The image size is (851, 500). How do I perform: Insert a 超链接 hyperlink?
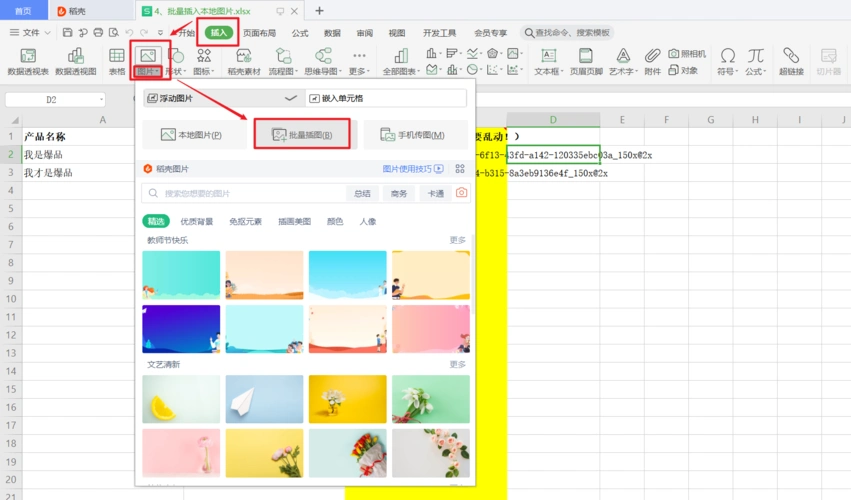pos(791,61)
